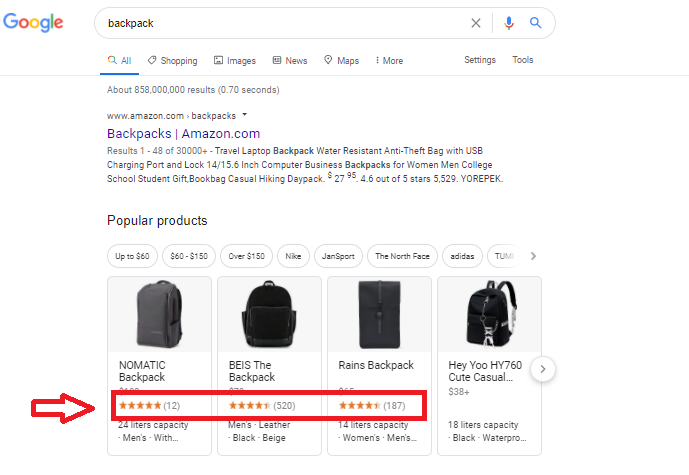
Task: Clear the search box text
Action: pyautogui.click(x=476, y=23)
